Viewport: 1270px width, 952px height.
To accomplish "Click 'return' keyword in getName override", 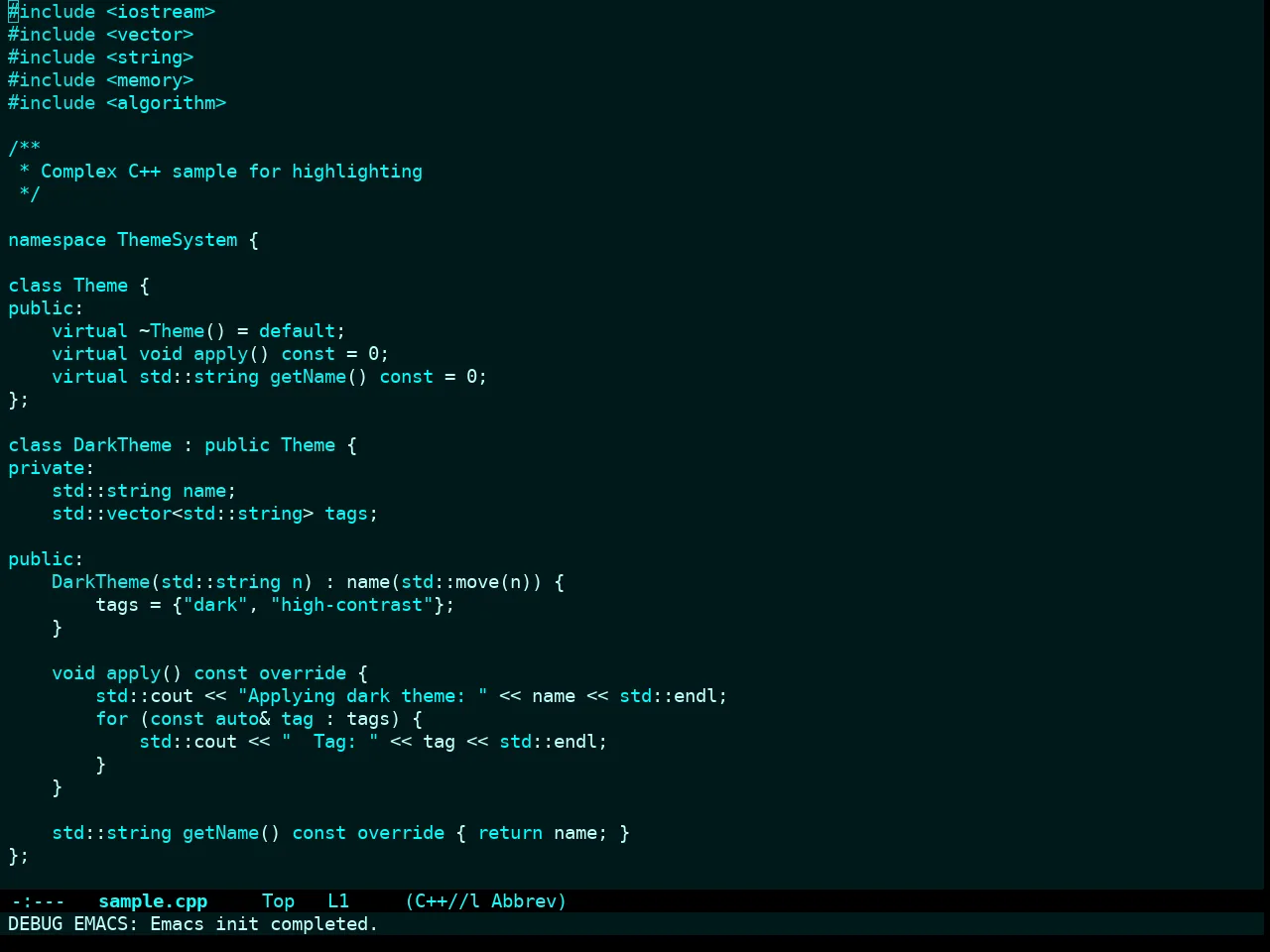I will pyautogui.click(x=510, y=833).
